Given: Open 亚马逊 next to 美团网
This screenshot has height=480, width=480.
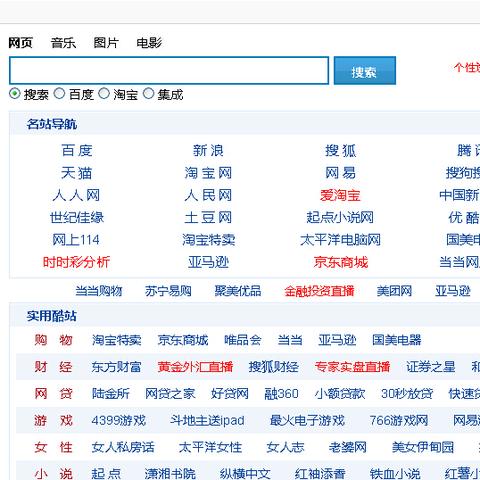Looking at the screenshot, I should click(453, 291).
